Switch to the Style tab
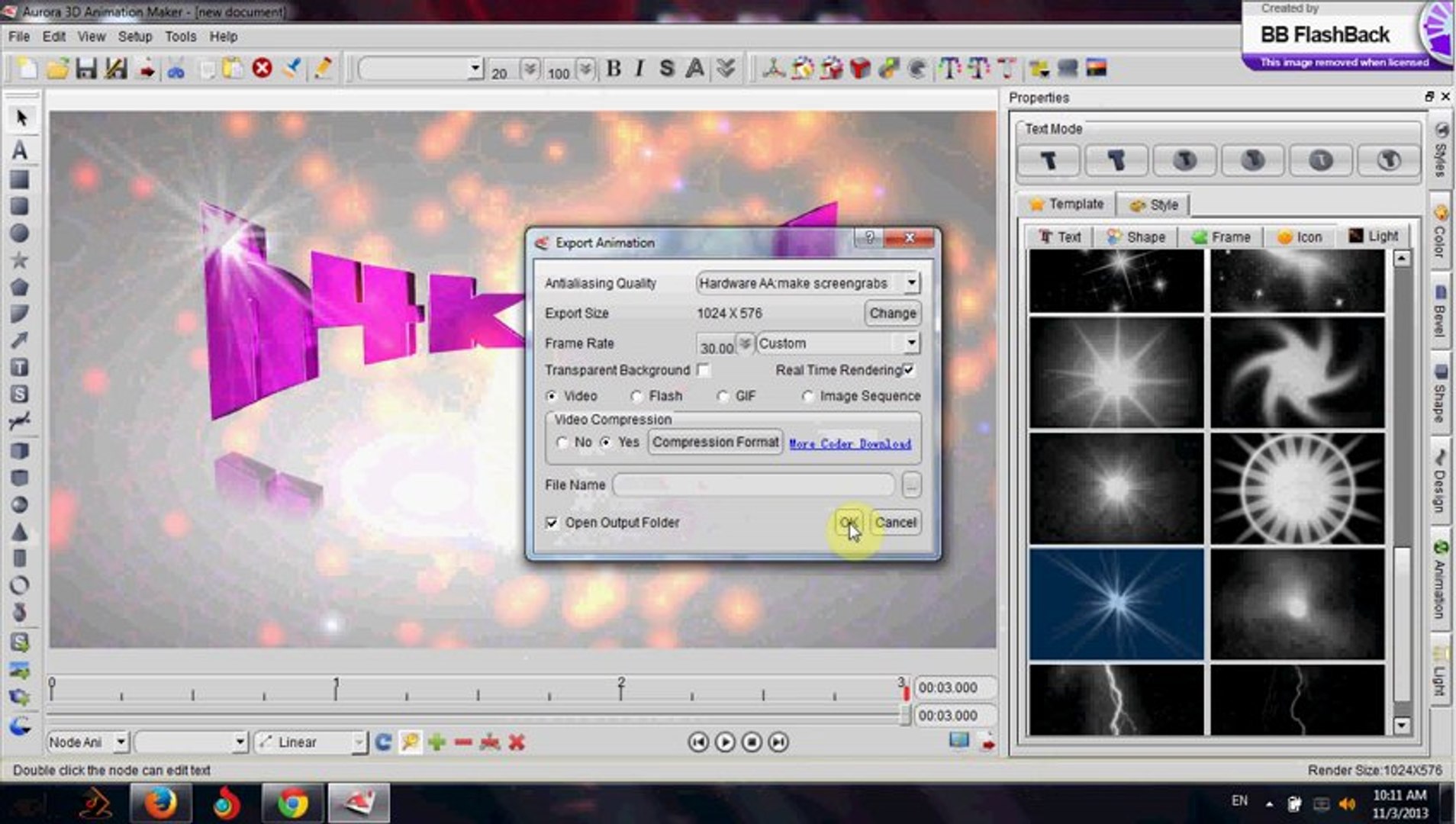This screenshot has height=824, width=1456. (1154, 204)
